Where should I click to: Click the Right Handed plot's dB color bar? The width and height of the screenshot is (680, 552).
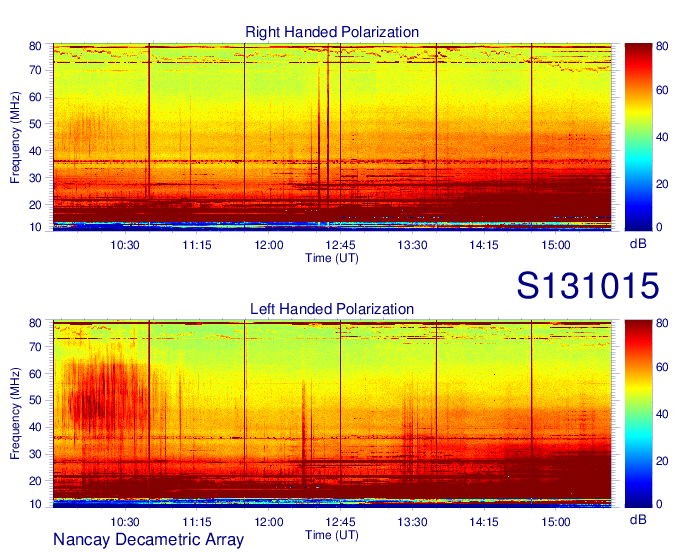pyautogui.click(x=638, y=137)
